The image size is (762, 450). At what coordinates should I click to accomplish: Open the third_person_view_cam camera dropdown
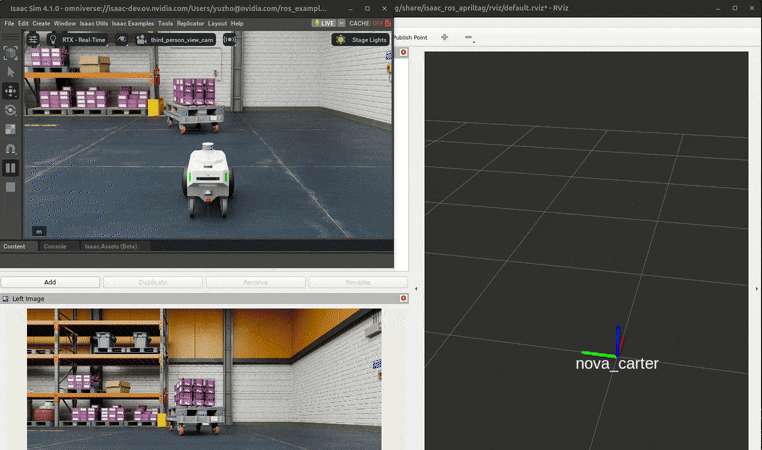pos(176,40)
